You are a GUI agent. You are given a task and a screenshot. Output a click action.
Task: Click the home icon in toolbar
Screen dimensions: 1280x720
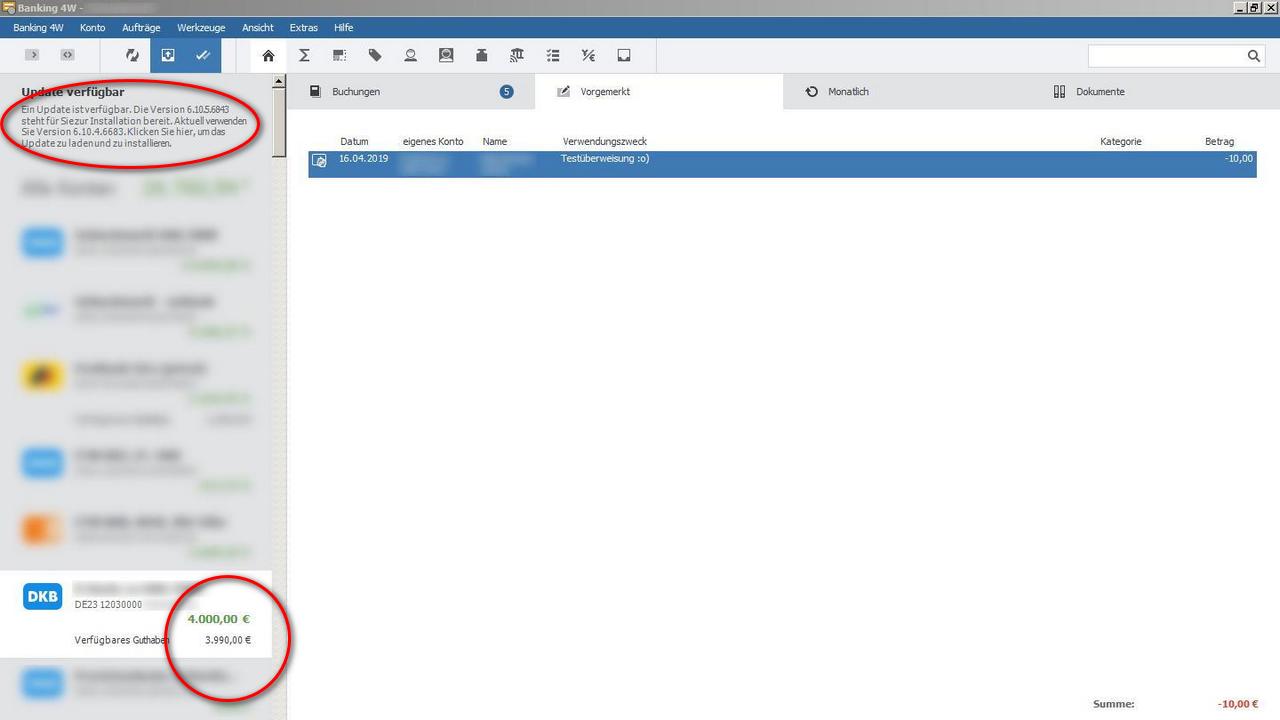268,56
